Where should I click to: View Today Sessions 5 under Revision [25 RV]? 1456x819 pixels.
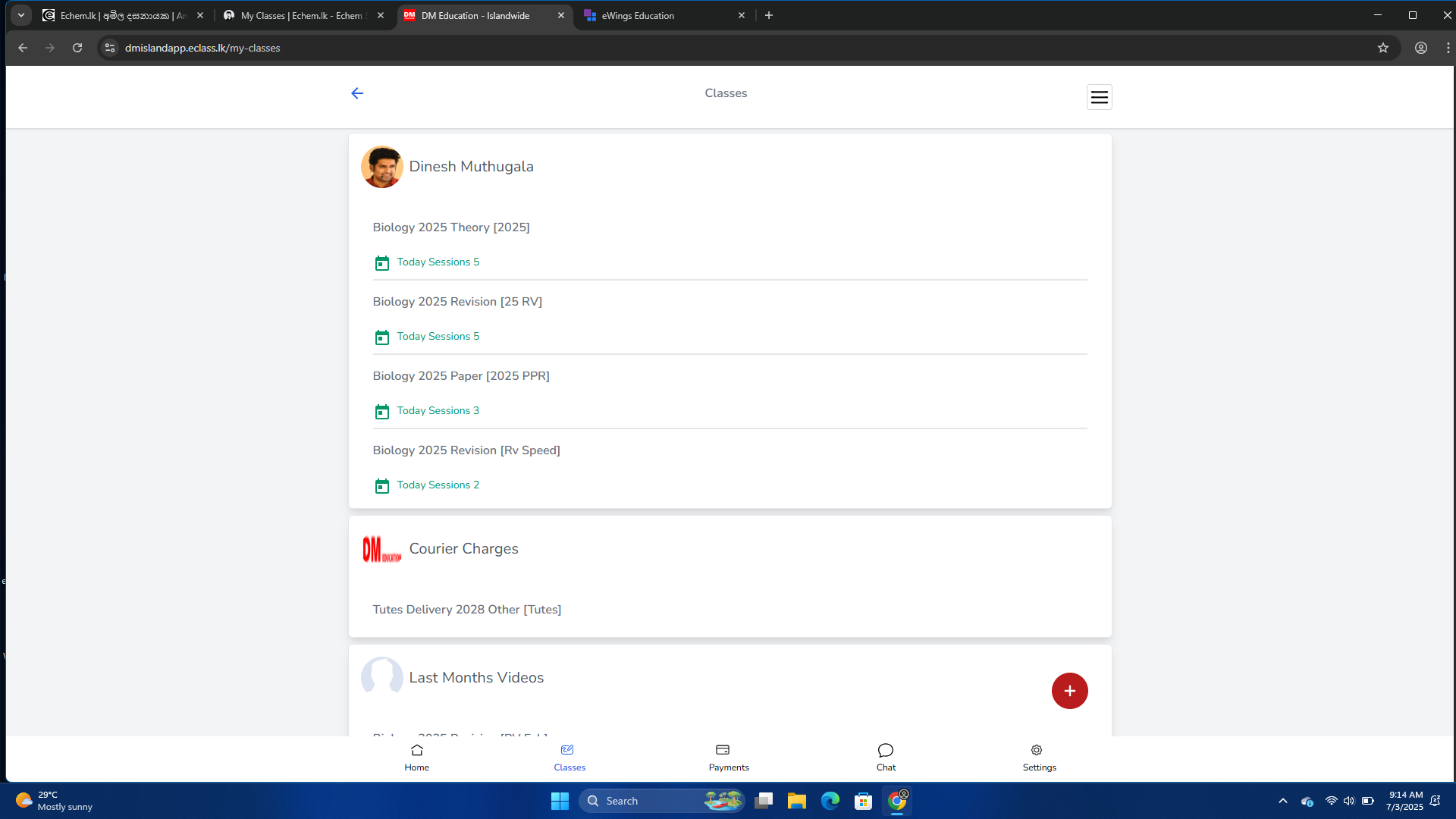click(438, 337)
